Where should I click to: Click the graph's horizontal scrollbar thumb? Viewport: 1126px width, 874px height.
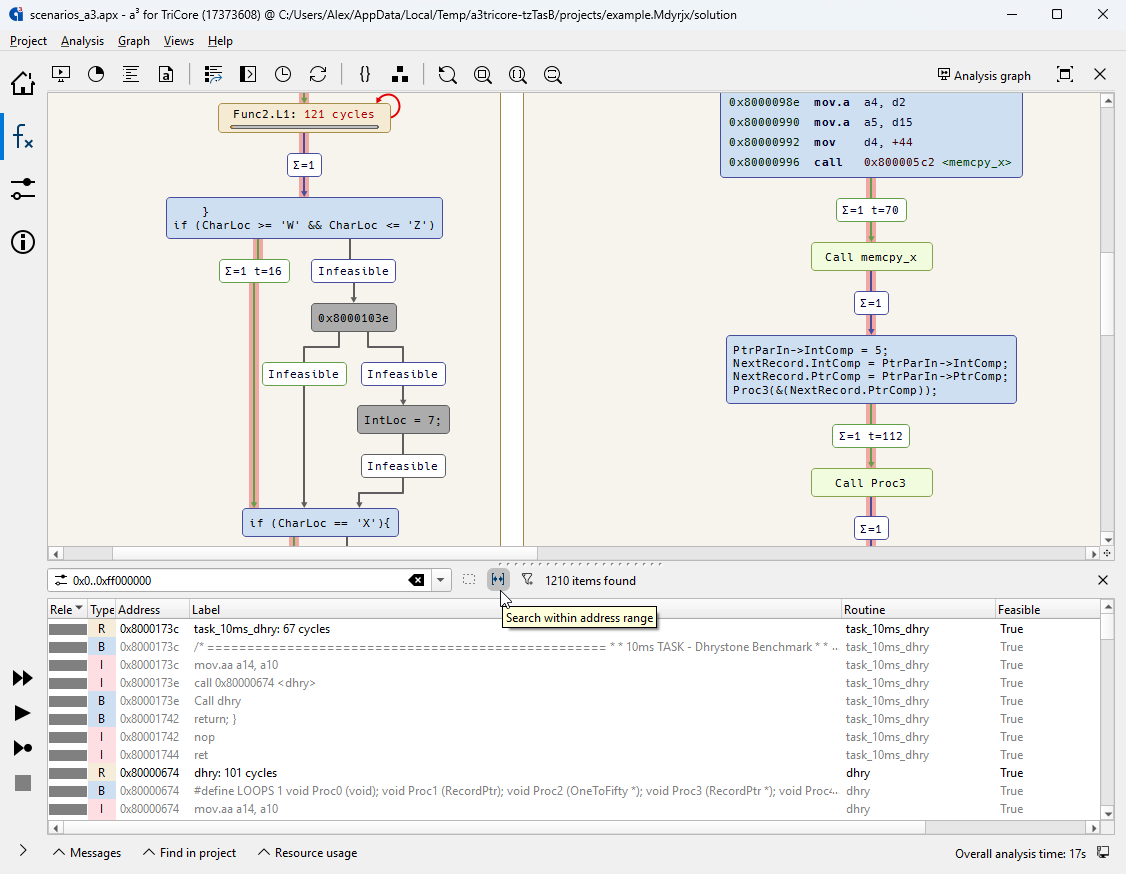[325, 554]
